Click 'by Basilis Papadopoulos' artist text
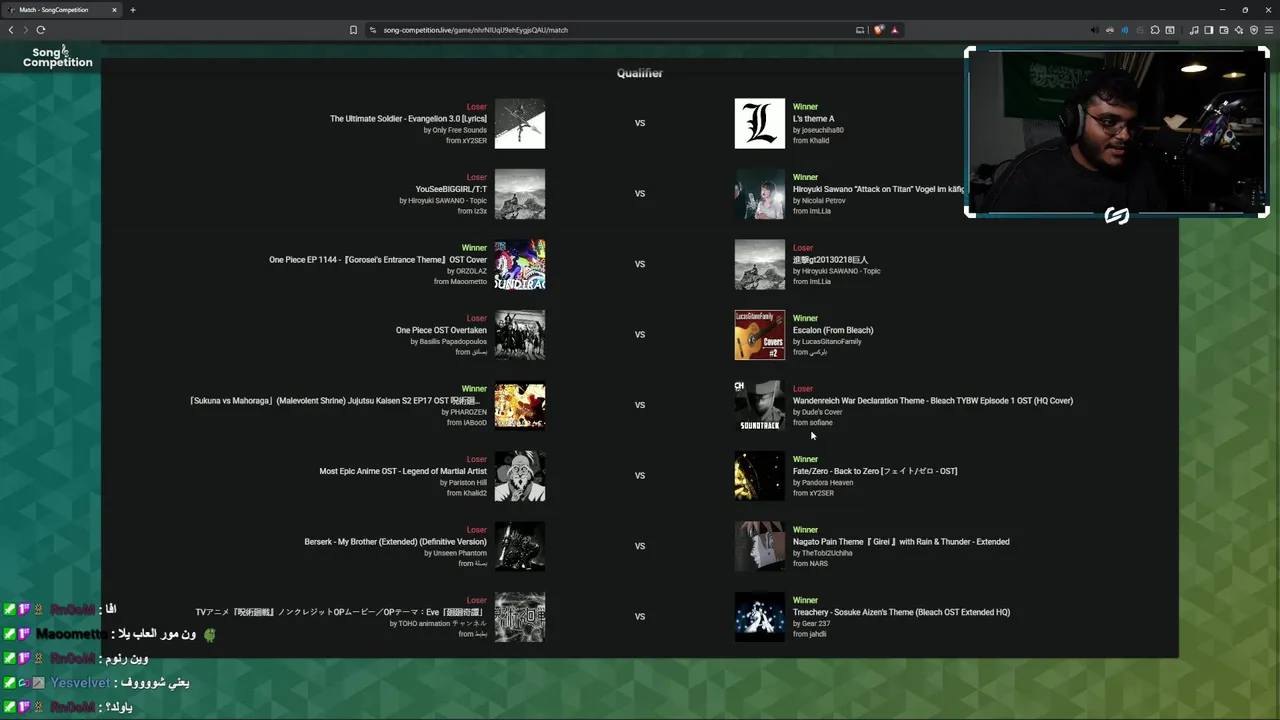This screenshot has width=1280, height=720. point(448,342)
